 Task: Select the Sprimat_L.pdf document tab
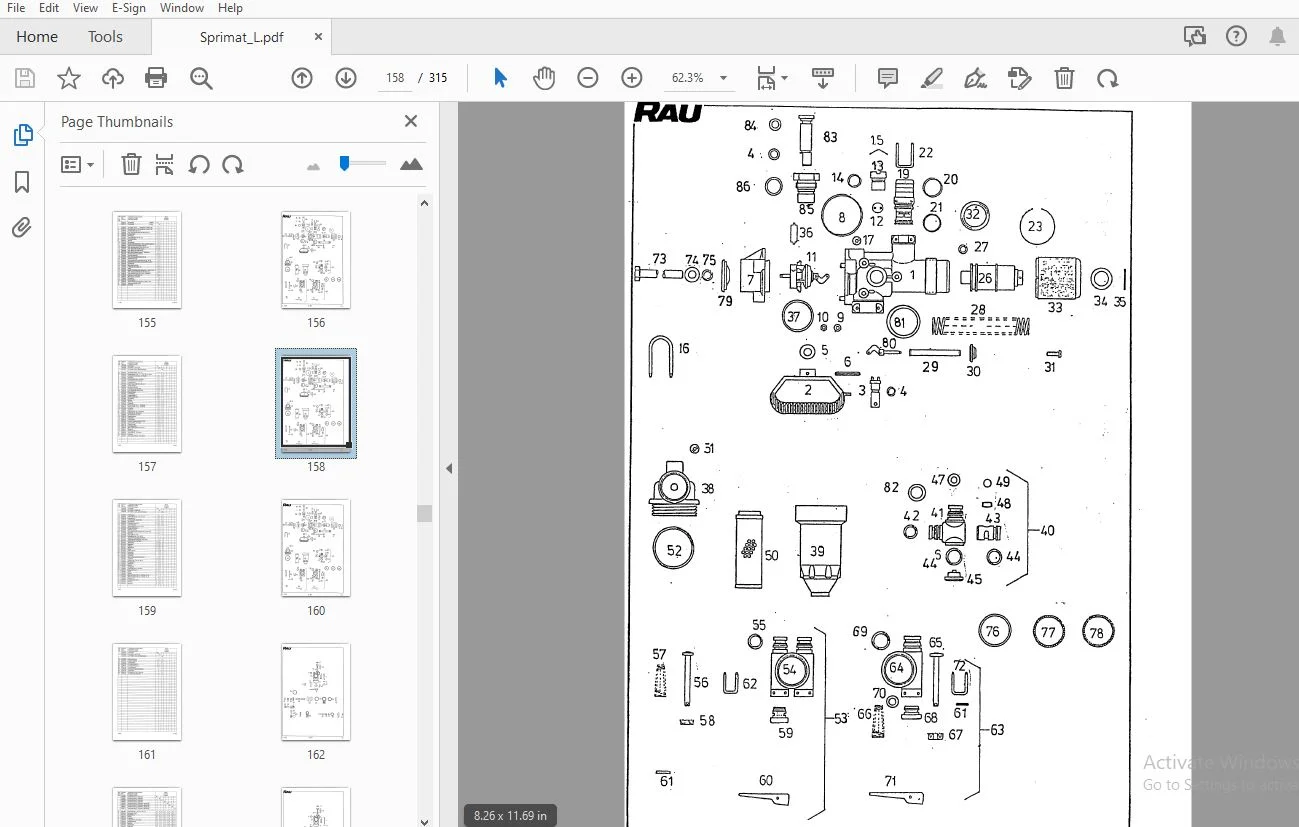242,37
